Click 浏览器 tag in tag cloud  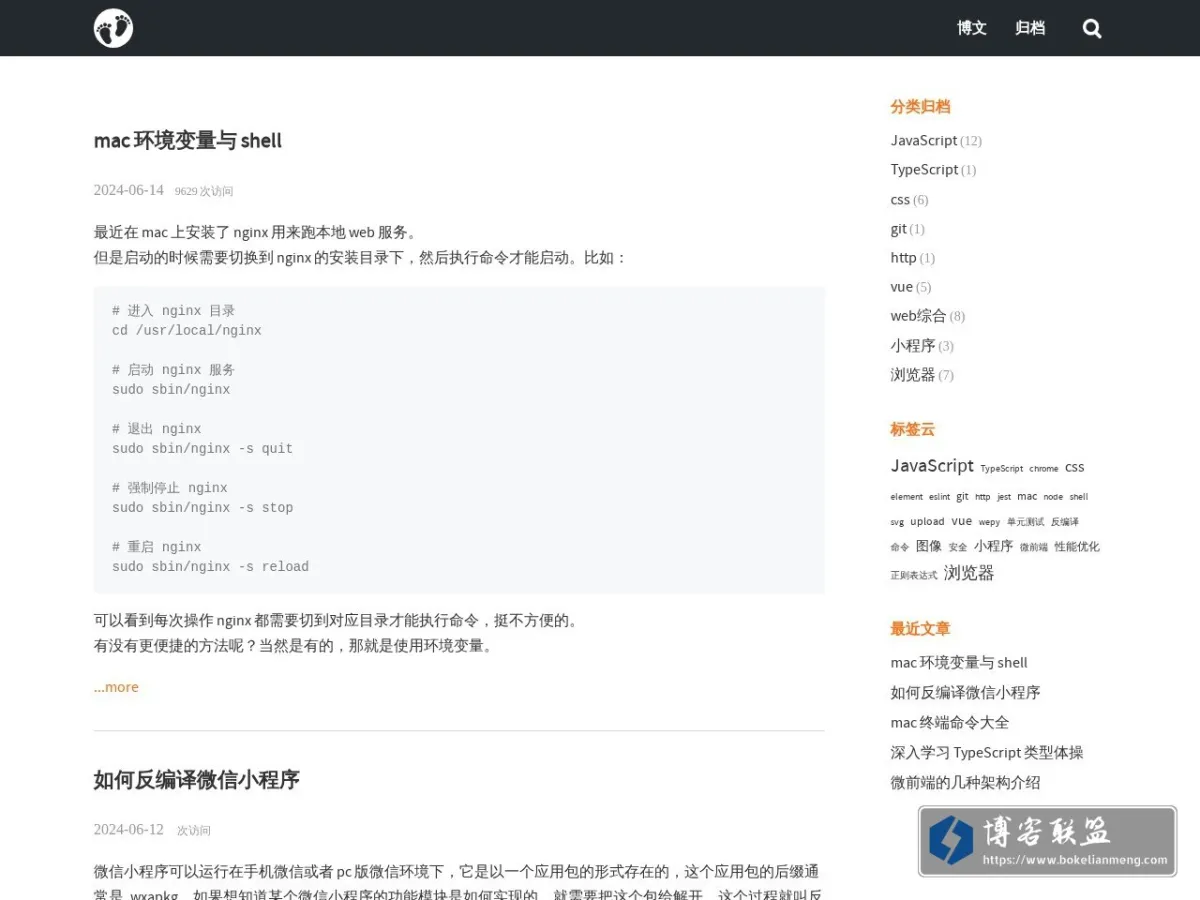(969, 573)
